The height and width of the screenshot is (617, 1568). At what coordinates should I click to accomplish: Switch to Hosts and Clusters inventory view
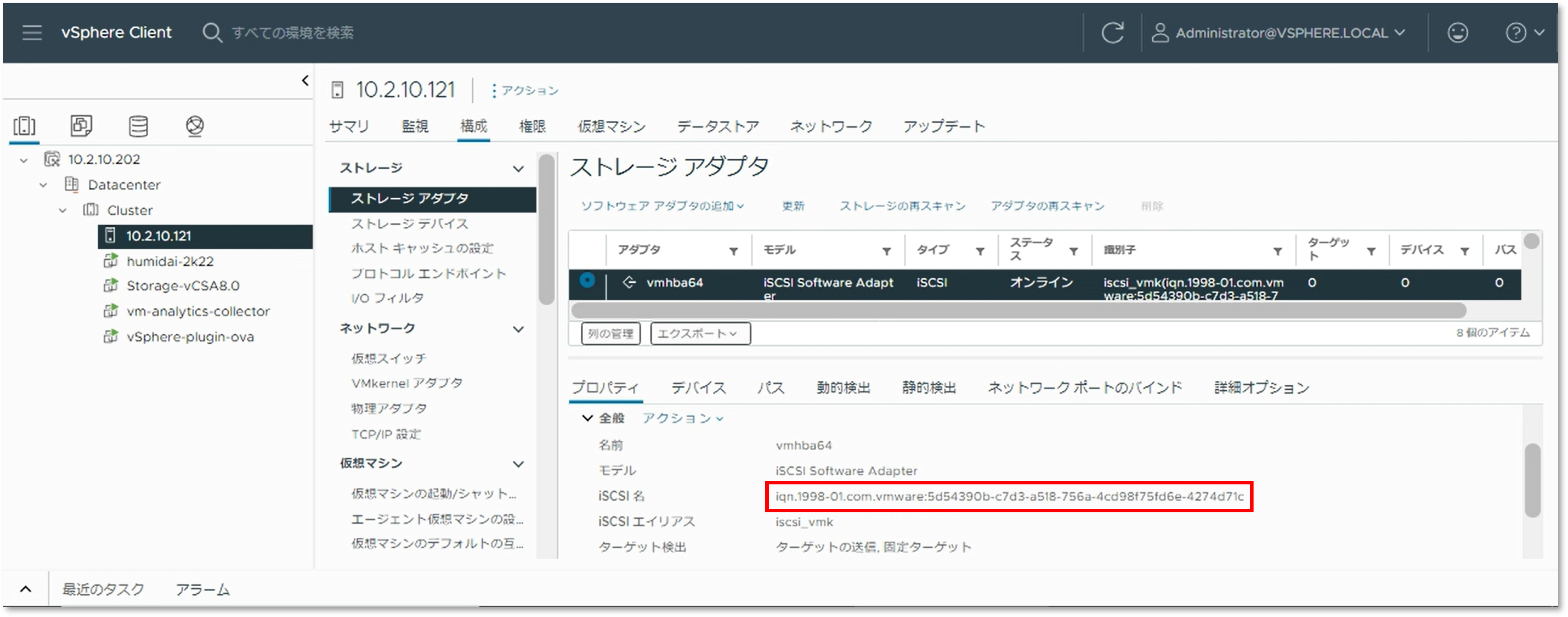pos(24,126)
